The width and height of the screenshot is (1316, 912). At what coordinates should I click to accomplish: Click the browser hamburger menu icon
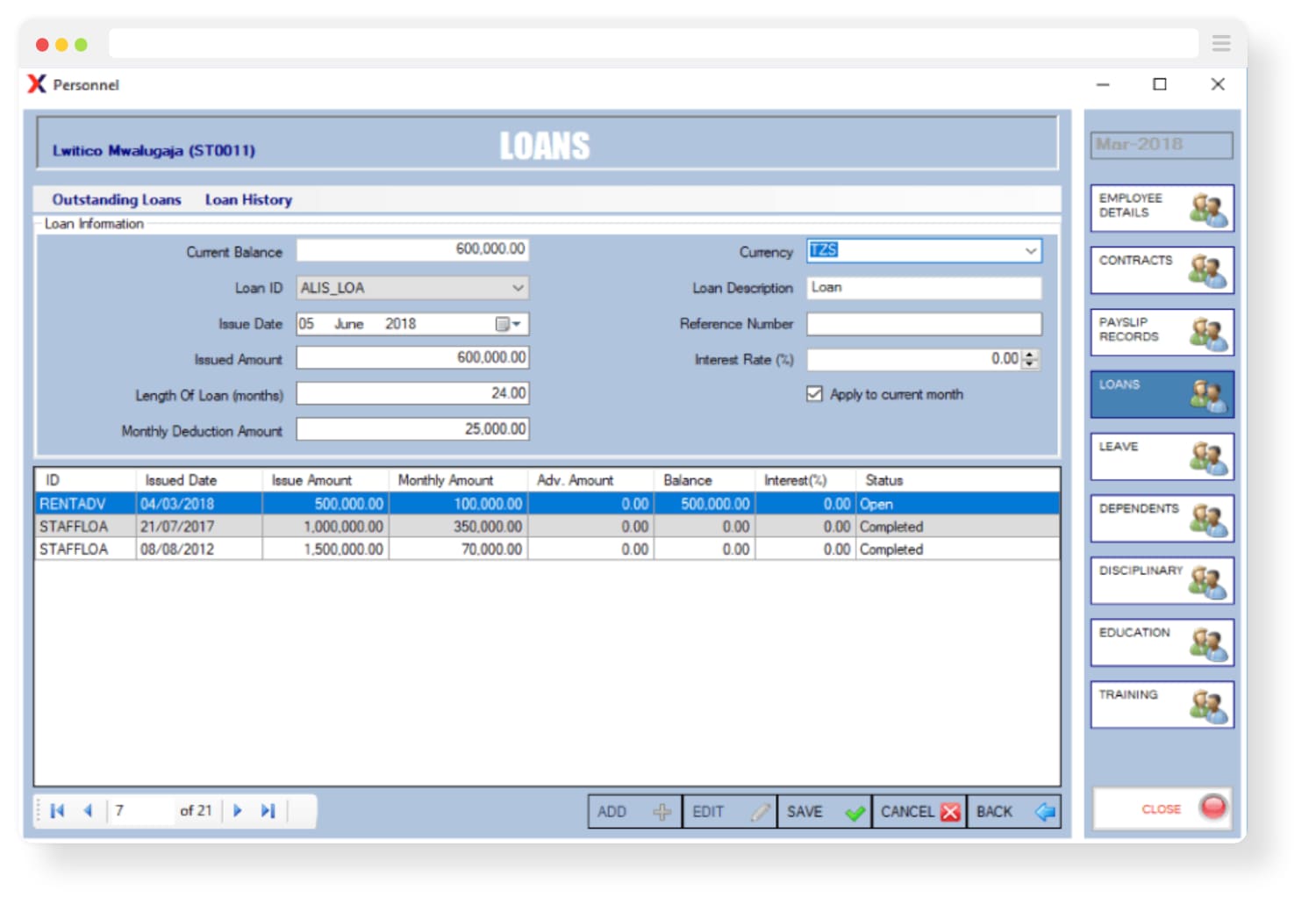[1221, 43]
